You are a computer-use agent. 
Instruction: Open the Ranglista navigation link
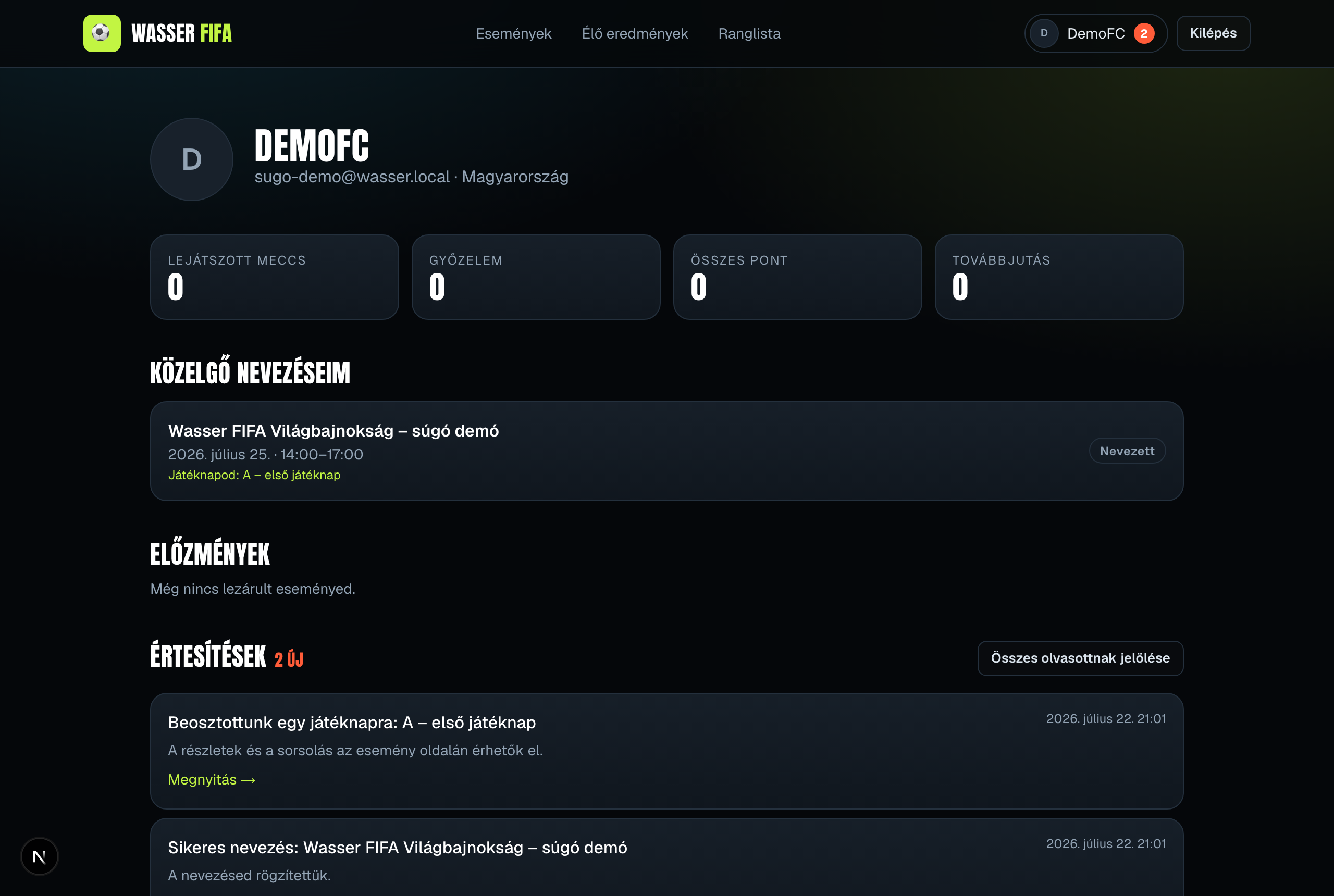click(x=749, y=34)
